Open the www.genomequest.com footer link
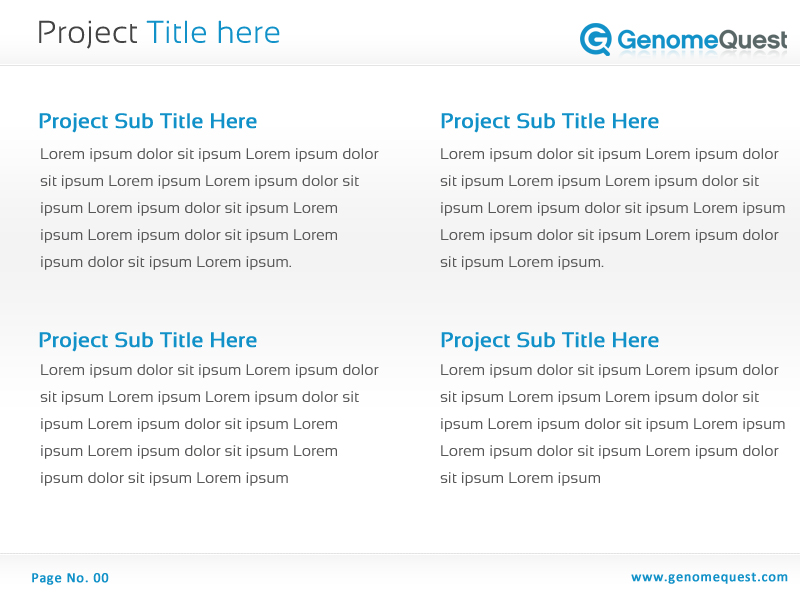This screenshot has width=800, height=600. 709,577
